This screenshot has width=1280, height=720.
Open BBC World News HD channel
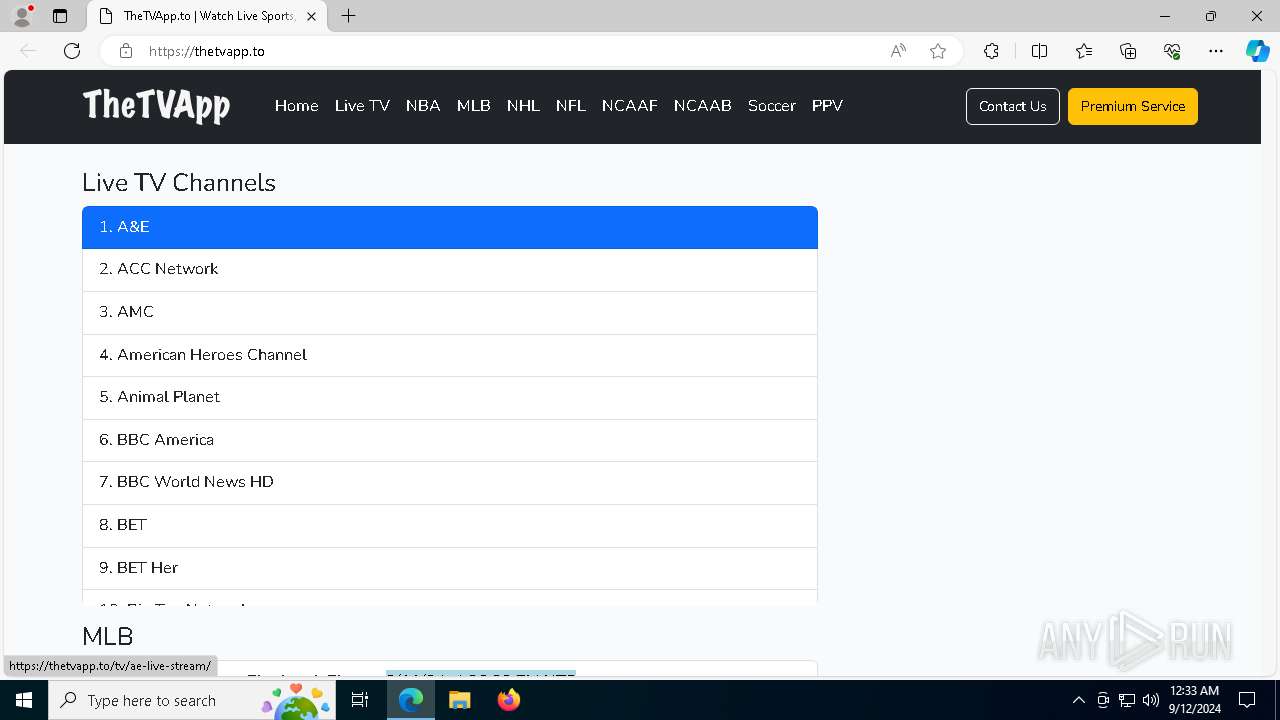click(x=450, y=482)
